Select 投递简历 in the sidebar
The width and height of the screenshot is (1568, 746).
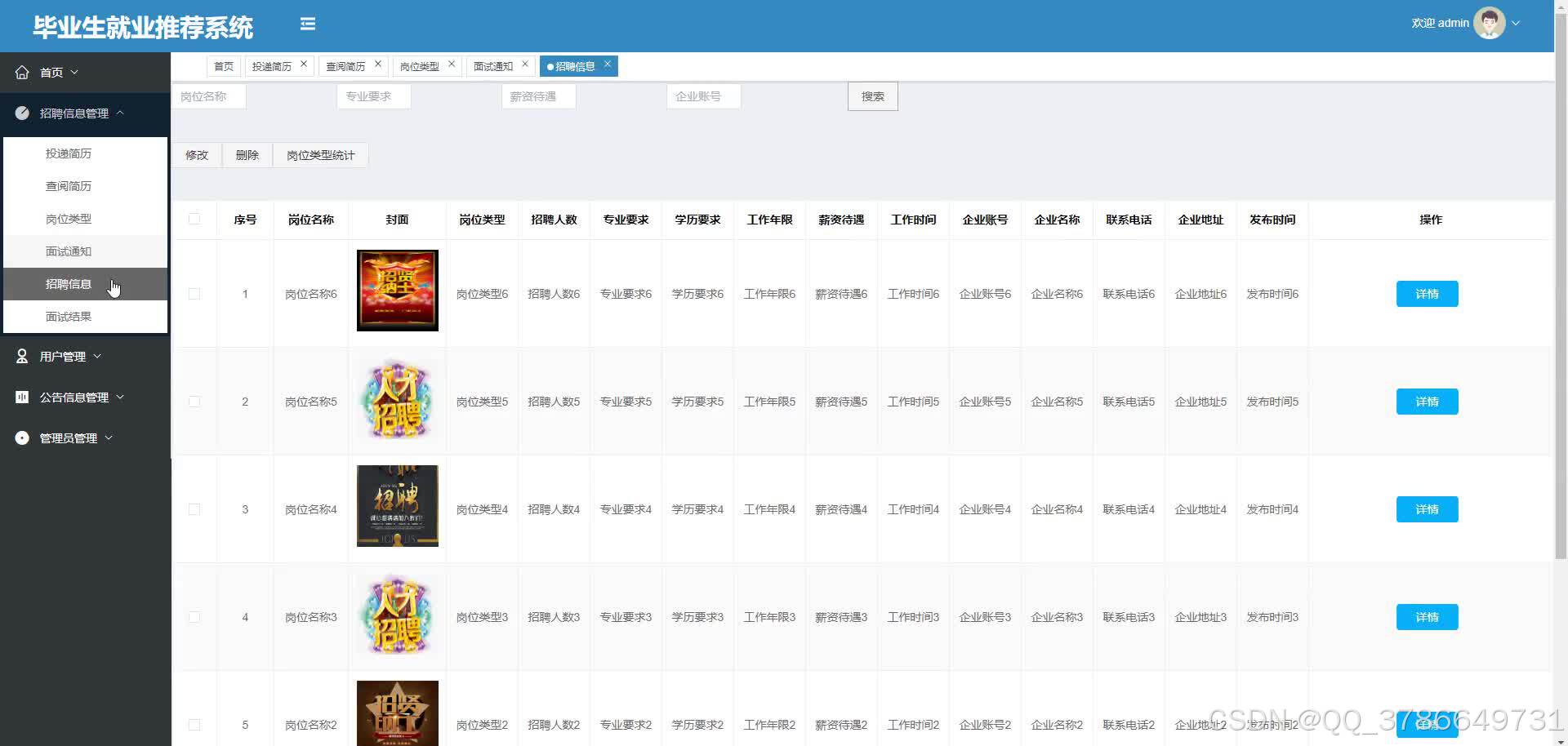point(85,153)
